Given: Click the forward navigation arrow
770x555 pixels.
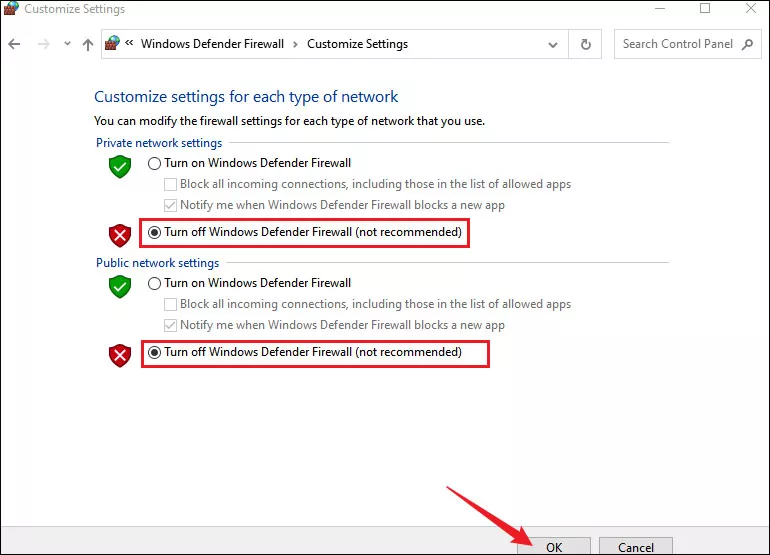Looking at the screenshot, I should pos(44,44).
